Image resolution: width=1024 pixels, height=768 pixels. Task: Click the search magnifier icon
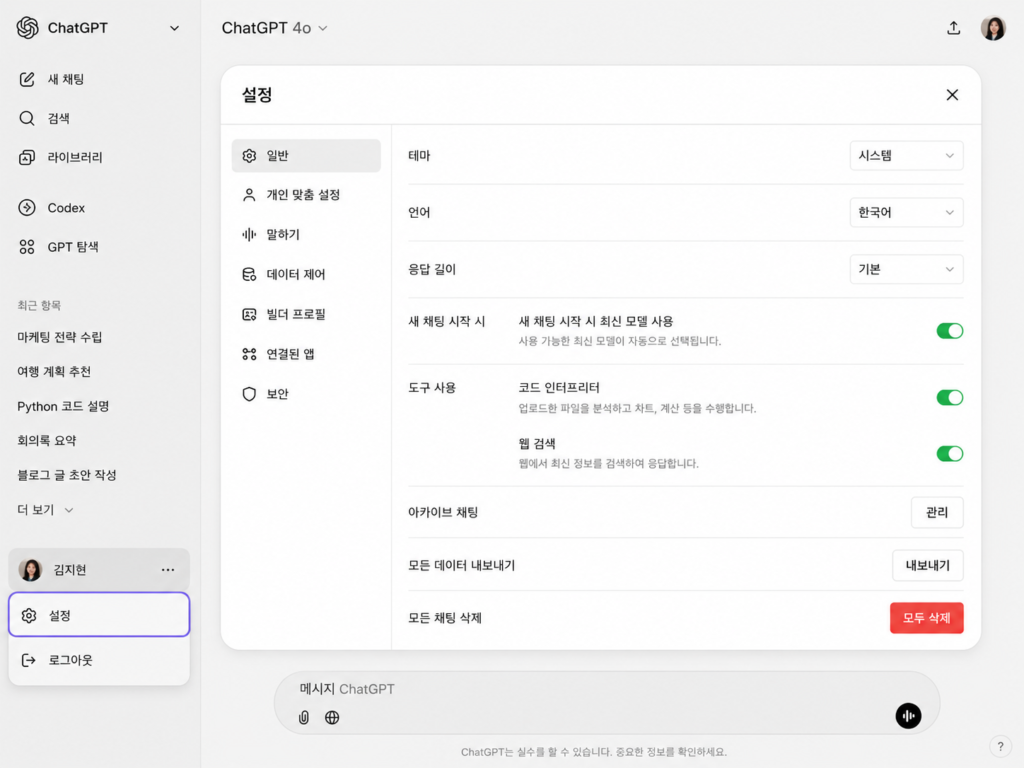27,118
